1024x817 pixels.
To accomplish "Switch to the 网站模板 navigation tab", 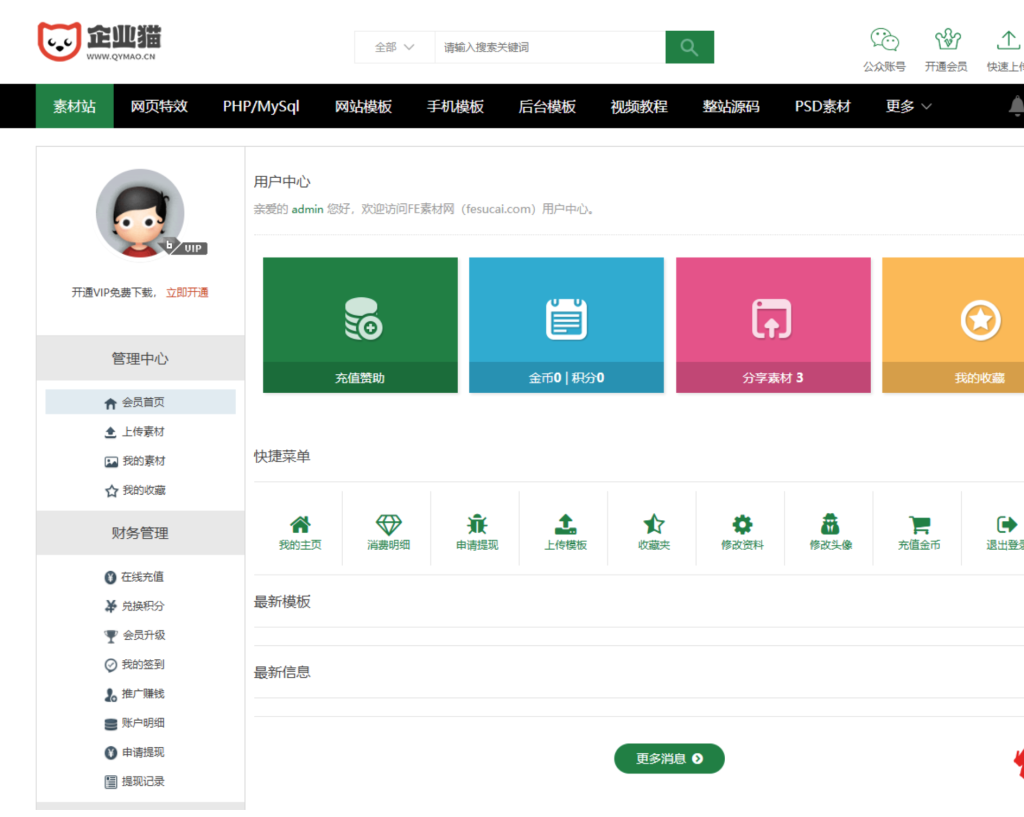I will pyautogui.click(x=364, y=105).
